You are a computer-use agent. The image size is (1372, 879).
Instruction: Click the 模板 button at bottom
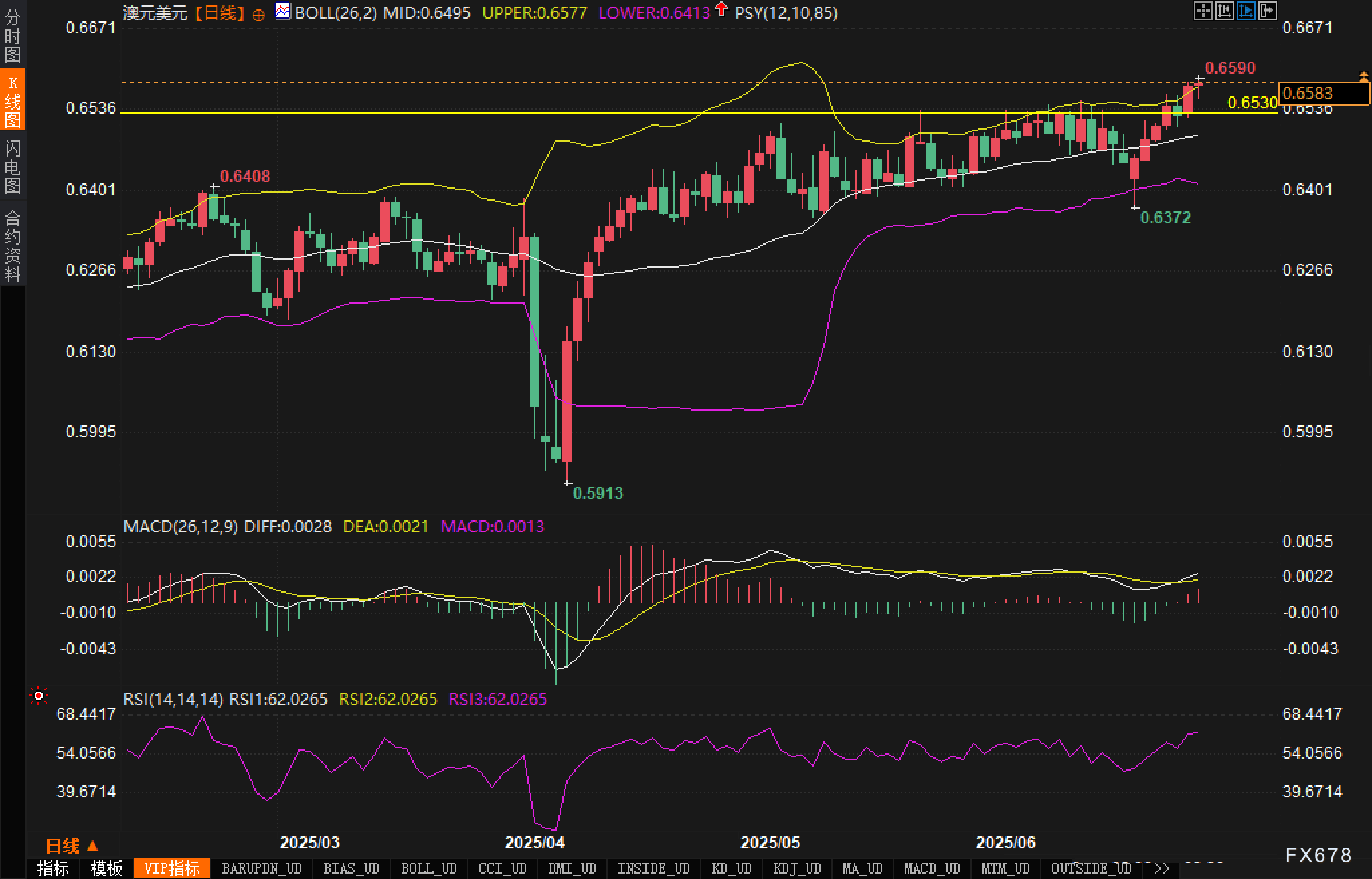coord(106,868)
